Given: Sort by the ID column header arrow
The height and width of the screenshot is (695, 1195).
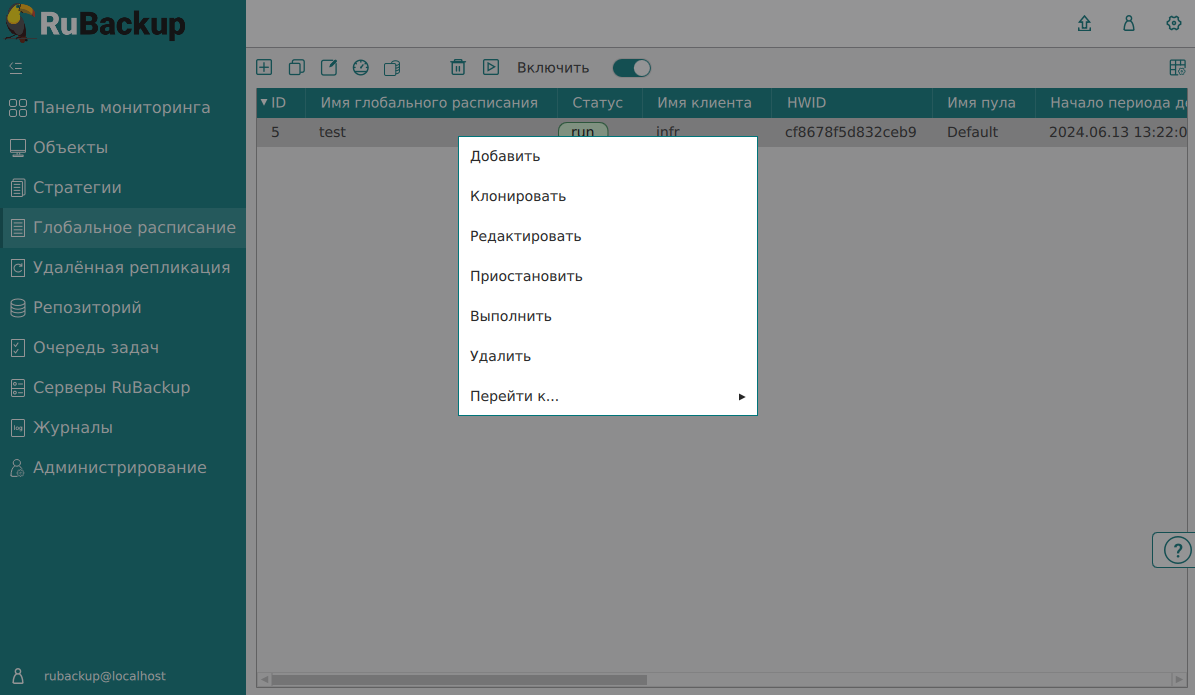Looking at the screenshot, I should point(264,102).
